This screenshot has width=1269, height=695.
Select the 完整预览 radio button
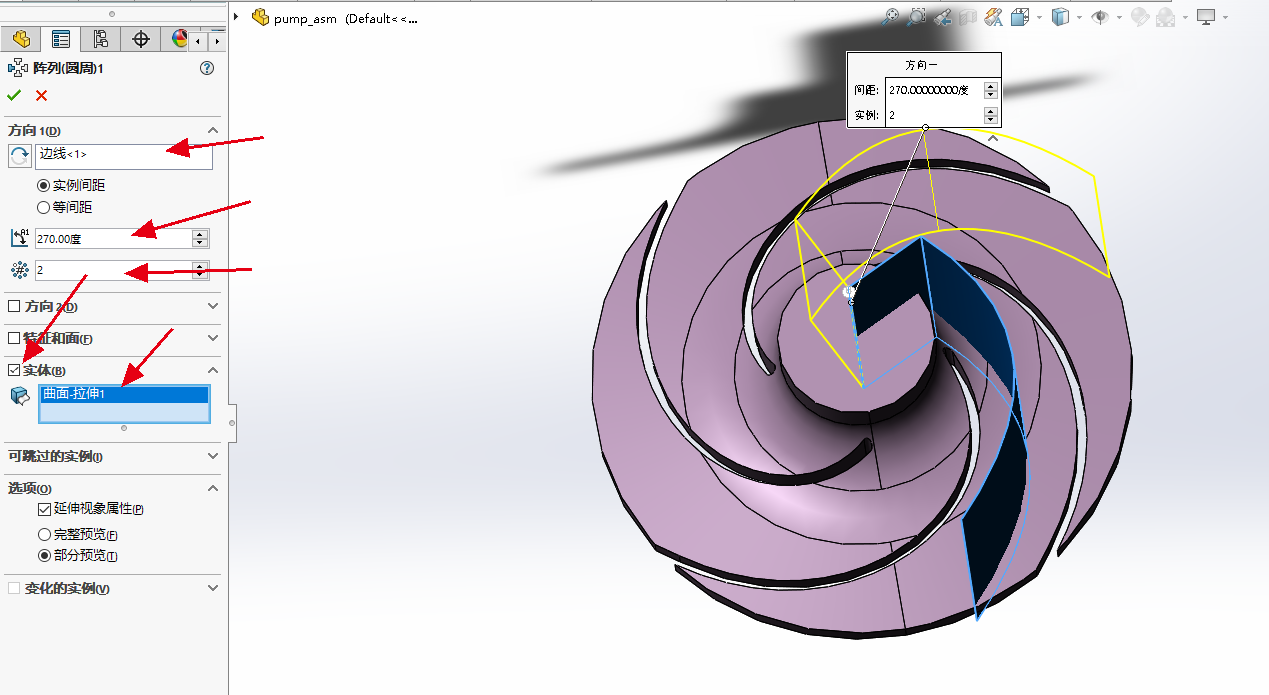43,533
